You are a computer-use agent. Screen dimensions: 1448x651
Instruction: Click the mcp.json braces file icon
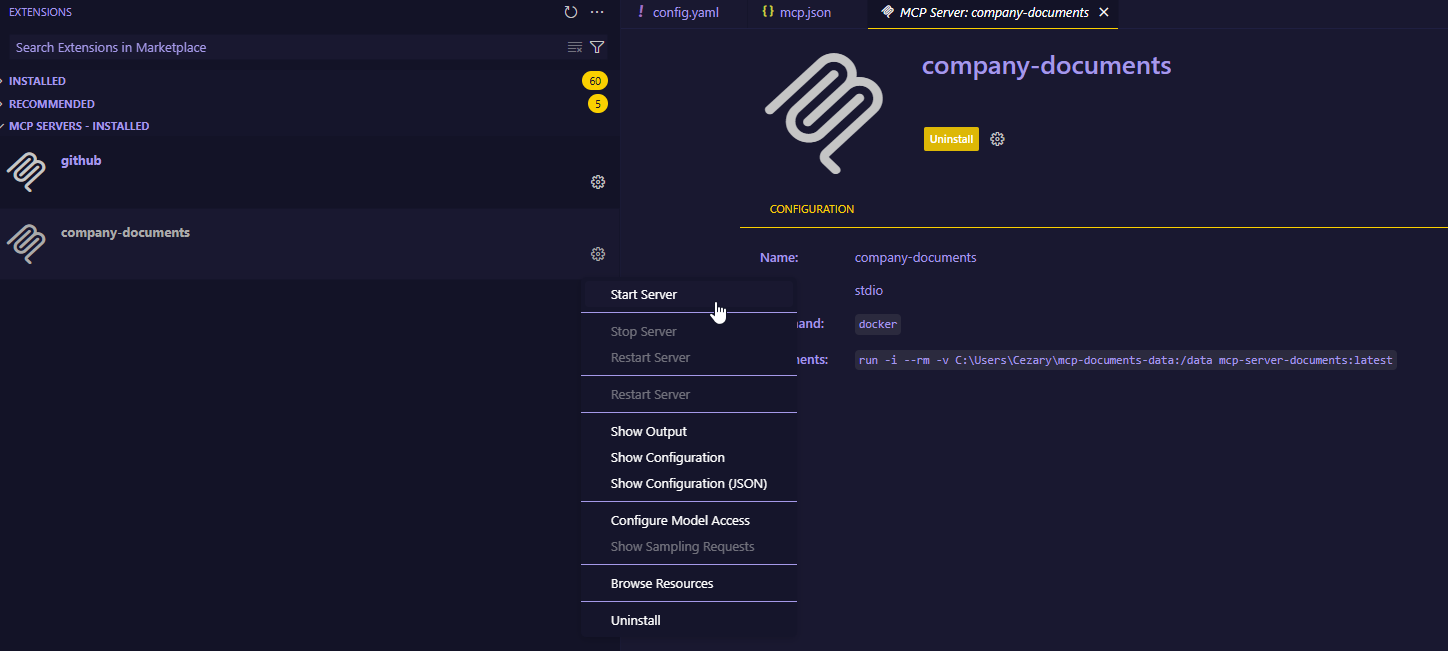(x=768, y=13)
